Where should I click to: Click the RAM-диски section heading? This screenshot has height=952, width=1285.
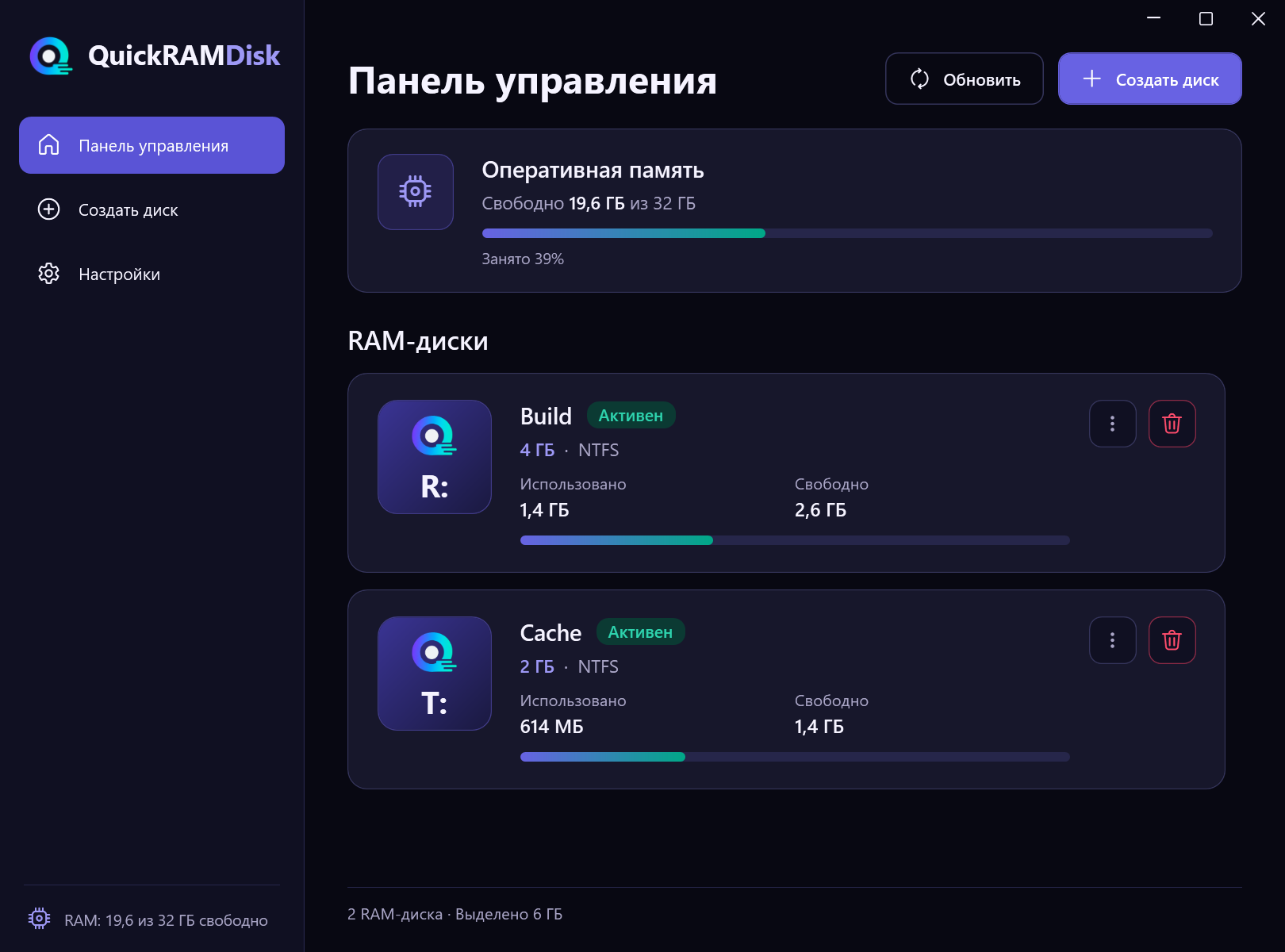(x=418, y=341)
